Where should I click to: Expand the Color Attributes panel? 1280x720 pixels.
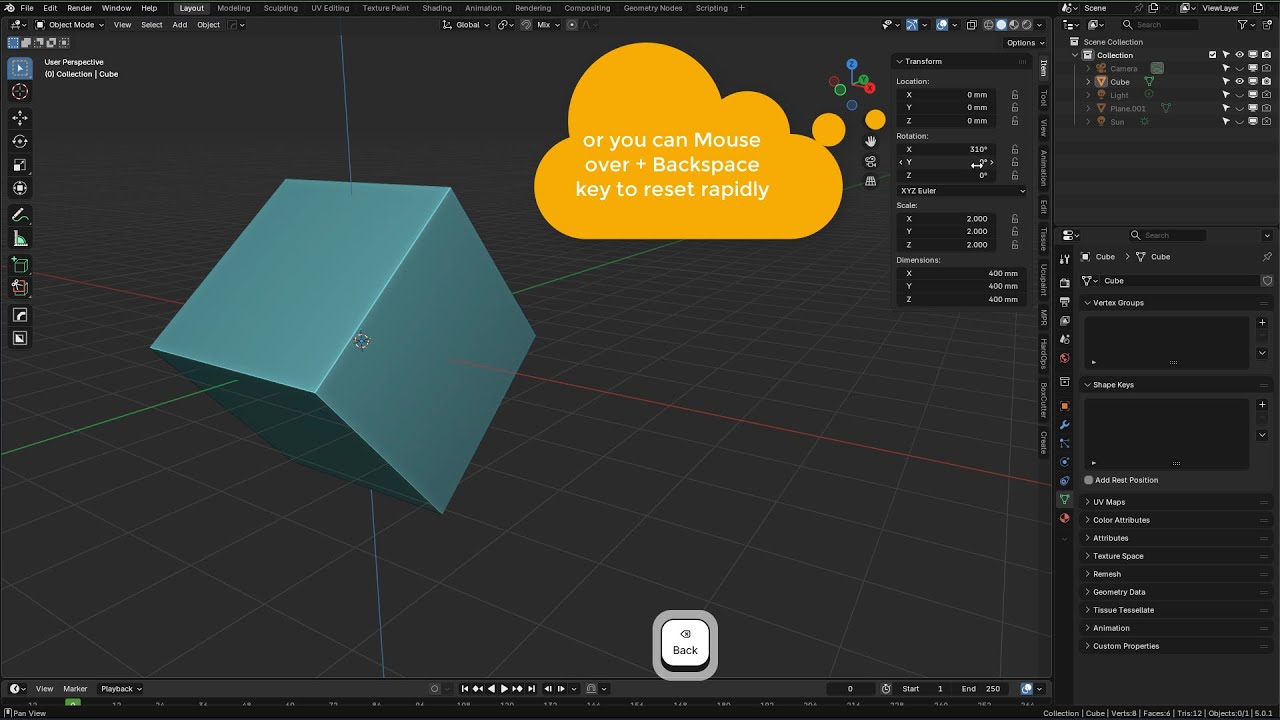pyautogui.click(x=1120, y=520)
